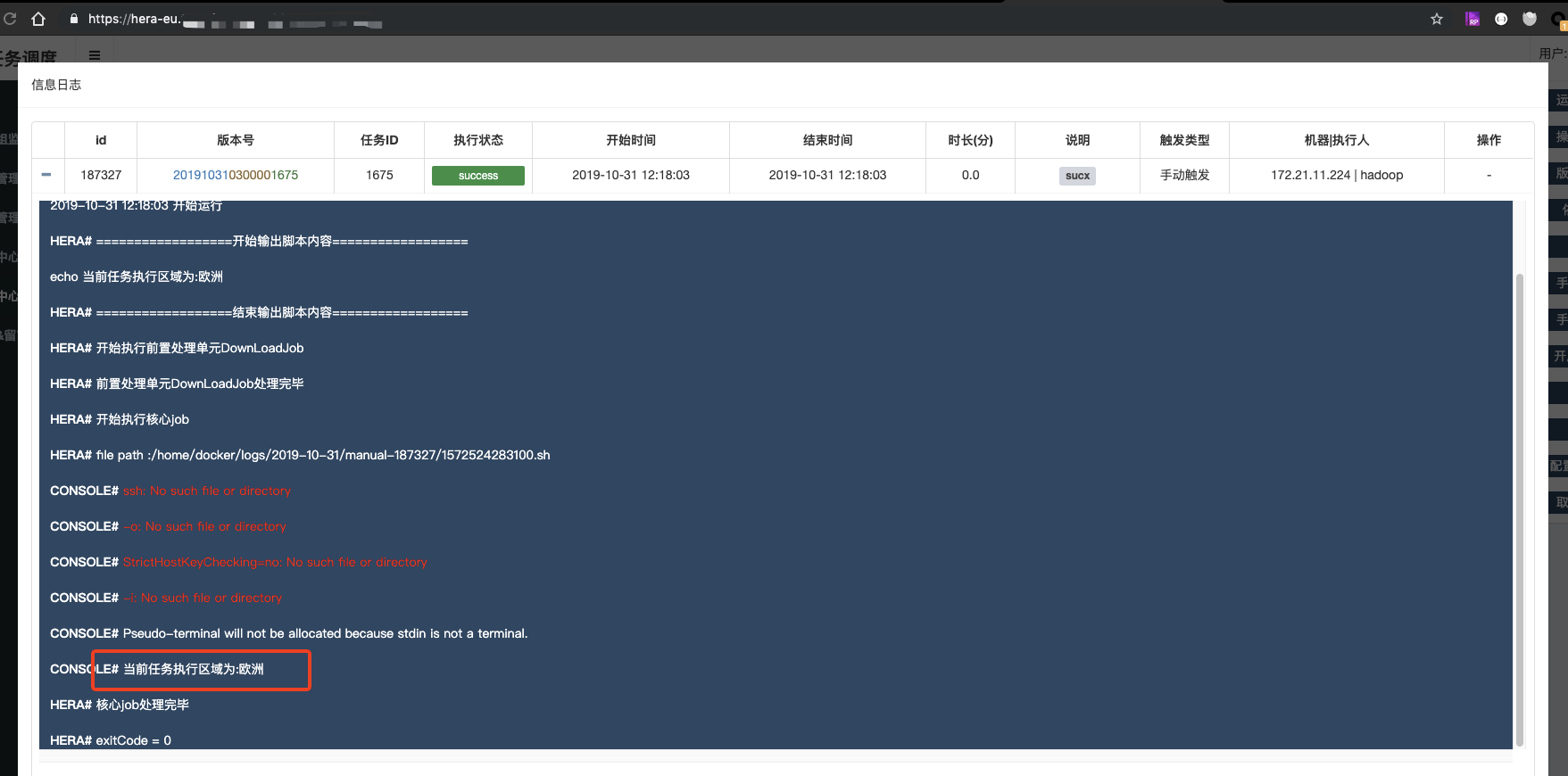The width and height of the screenshot is (1568, 776).
Task: Reload the page with the browser refresh icon
Action: (10, 18)
